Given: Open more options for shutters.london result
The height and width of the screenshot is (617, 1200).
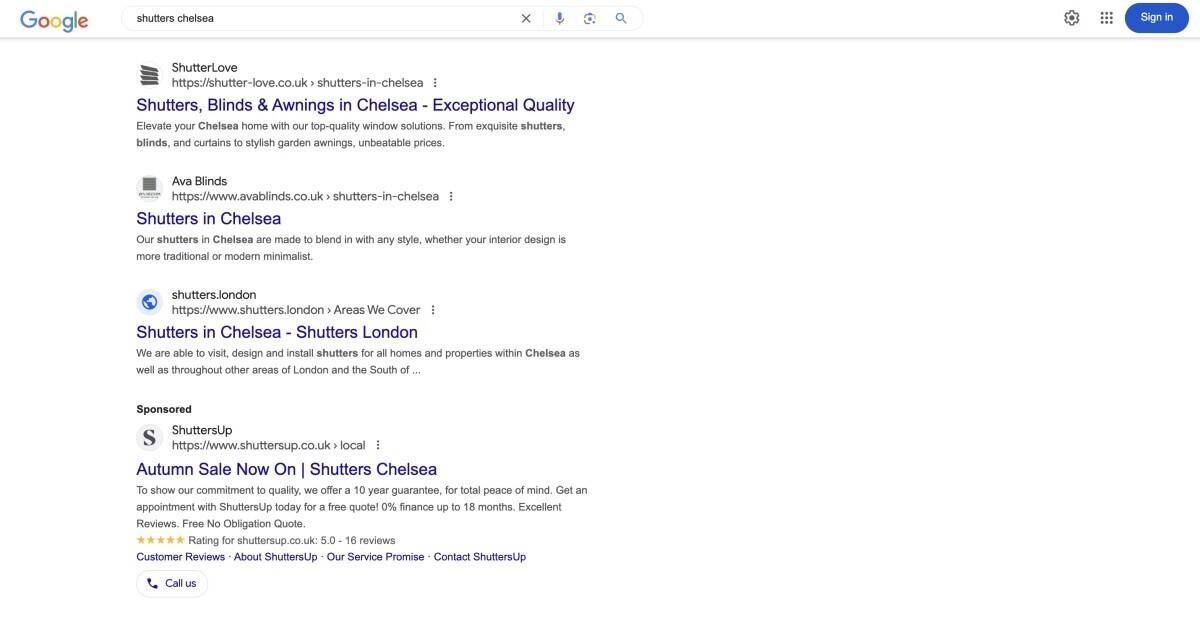Looking at the screenshot, I should click(x=433, y=310).
